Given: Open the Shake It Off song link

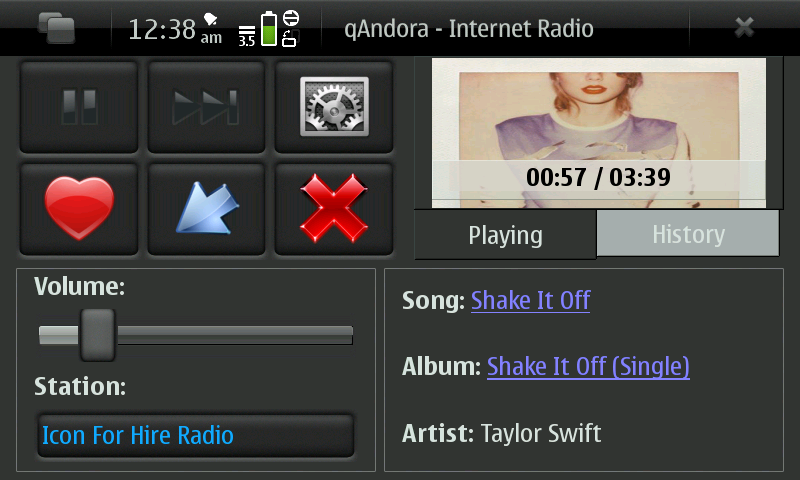Looking at the screenshot, I should point(531,300).
